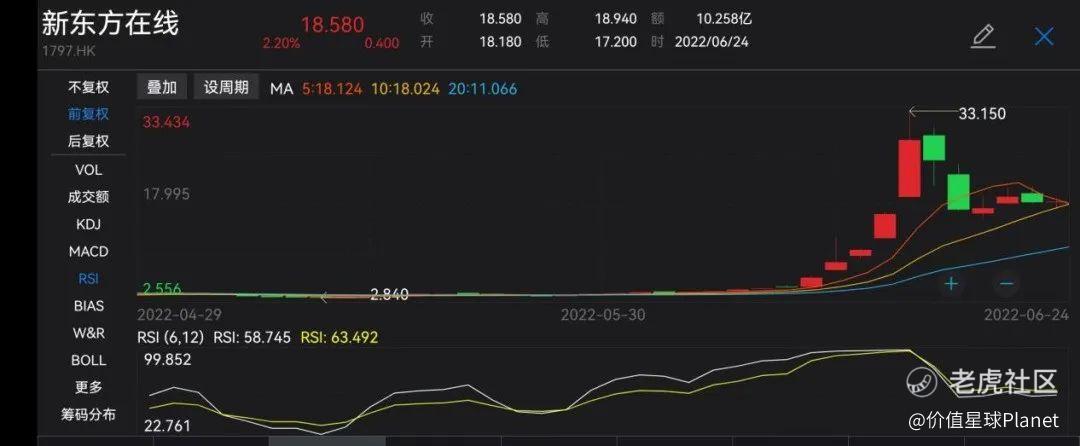Viewport: 1080px width, 446px height.
Task: Tap the pencil edit icon
Action: point(983,36)
